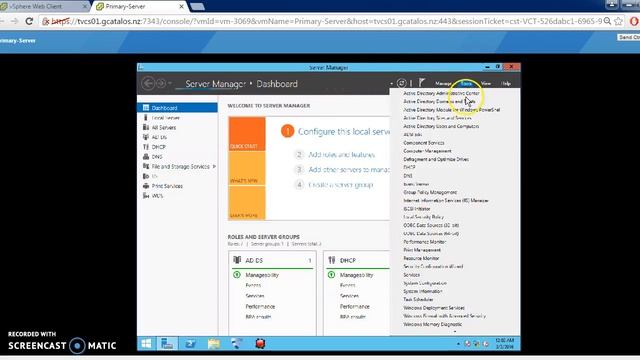640x360 pixels.
Task: Click the LEARN MORE tile
Action: click(x=247, y=203)
